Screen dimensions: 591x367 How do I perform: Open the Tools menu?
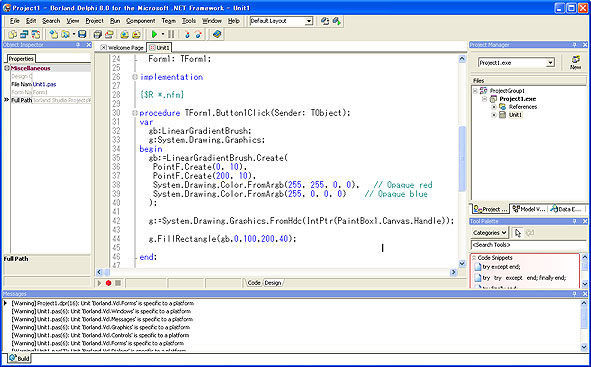[x=189, y=21]
